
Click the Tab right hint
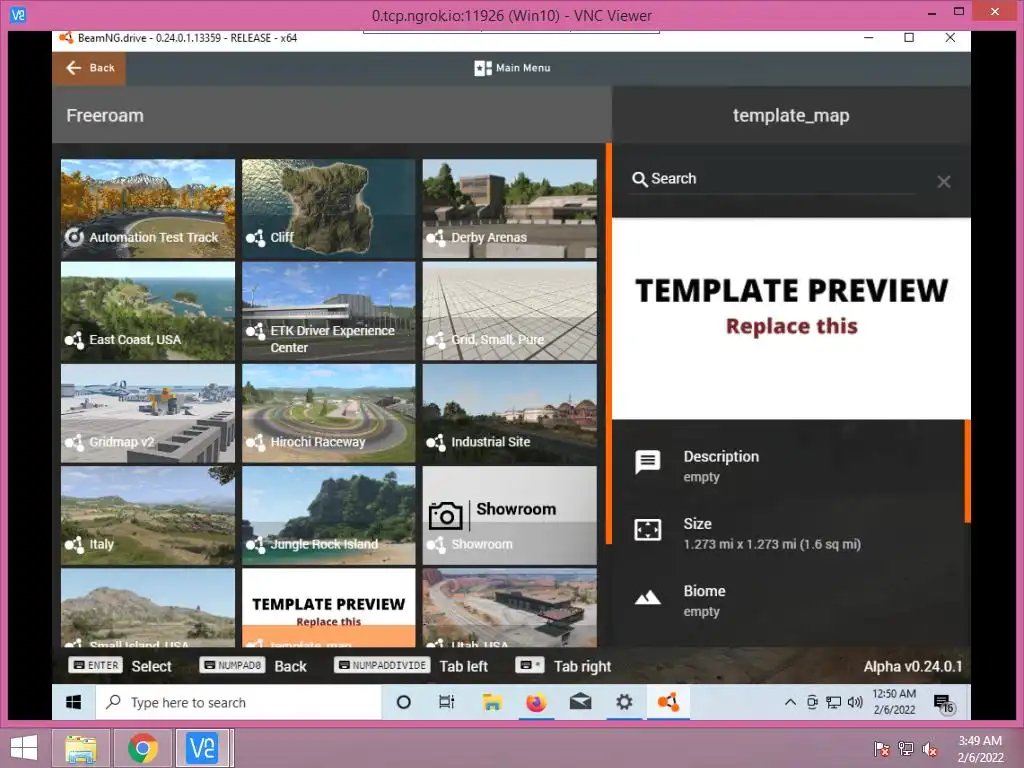coord(563,666)
